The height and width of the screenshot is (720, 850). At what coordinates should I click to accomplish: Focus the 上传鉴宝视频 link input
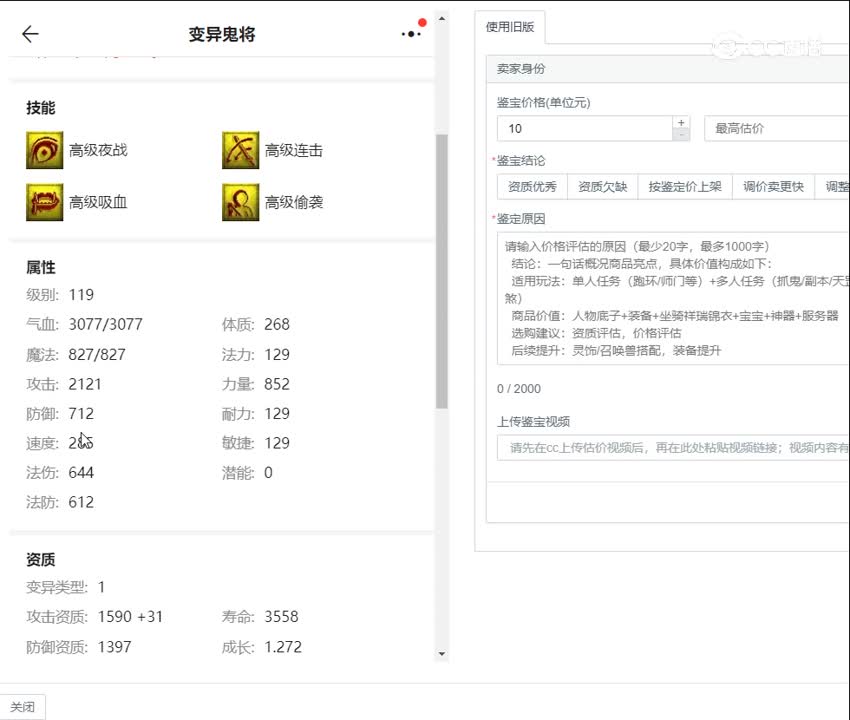click(673, 447)
